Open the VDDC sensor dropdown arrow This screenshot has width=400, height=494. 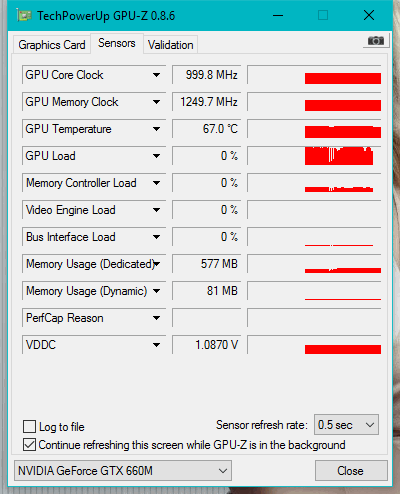point(156,345)
